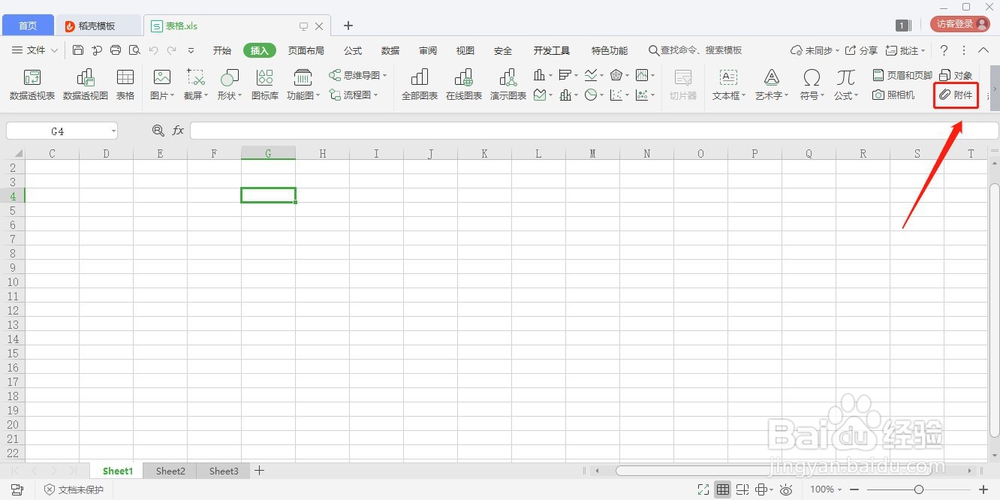Open 页眉和页脚 header and footer
This screenshot has height=500, width=1000.
tap(902, 75)
